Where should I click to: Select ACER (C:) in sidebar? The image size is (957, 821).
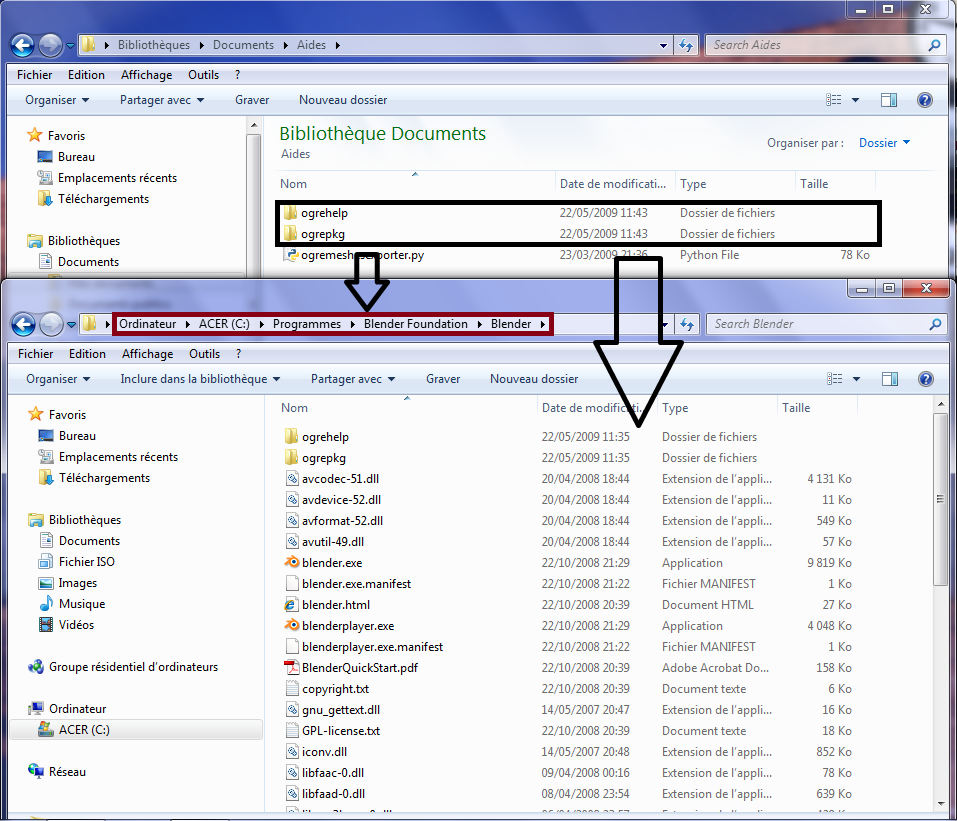tap(135, 729)
